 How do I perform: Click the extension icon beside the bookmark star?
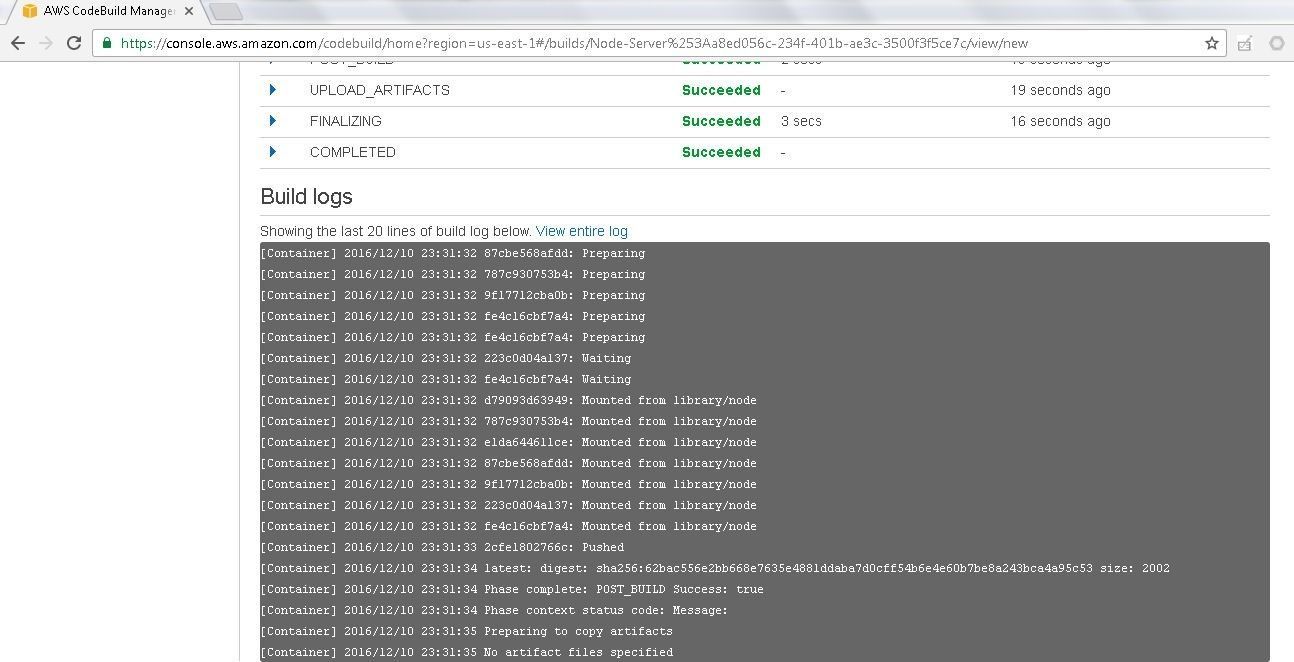click(1245, 43)
